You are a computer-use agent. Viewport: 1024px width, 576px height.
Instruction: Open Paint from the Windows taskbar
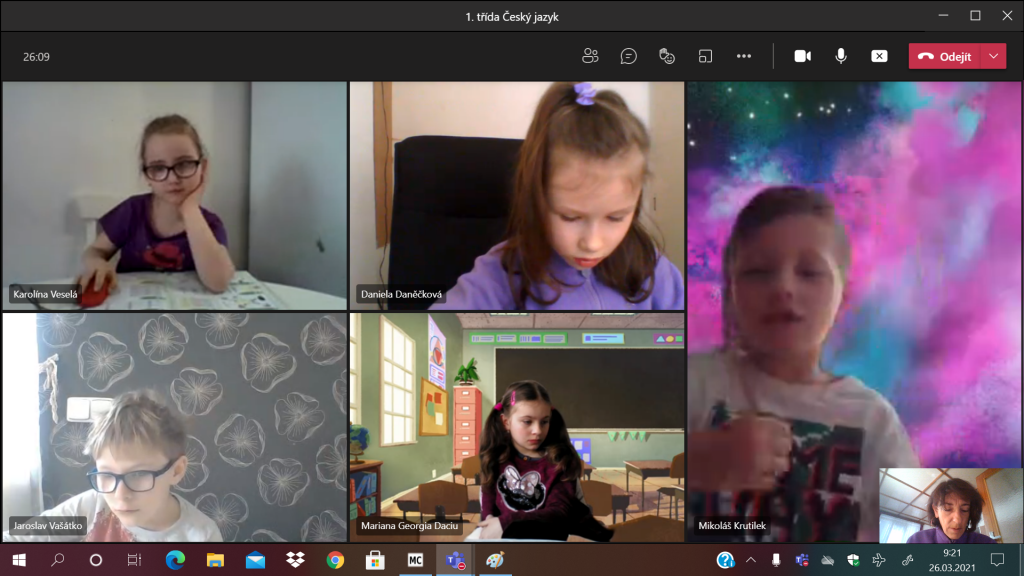point(493,560)
